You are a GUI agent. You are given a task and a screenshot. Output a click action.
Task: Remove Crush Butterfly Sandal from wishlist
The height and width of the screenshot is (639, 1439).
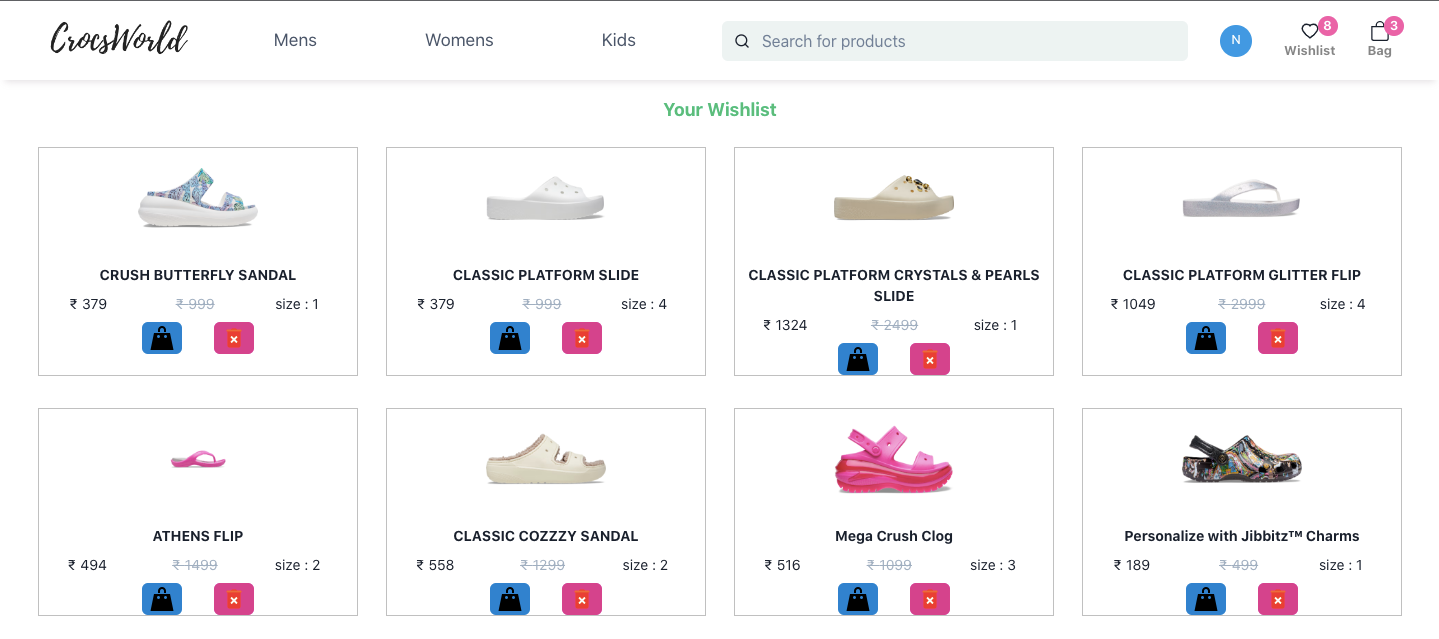pos(234,338)
